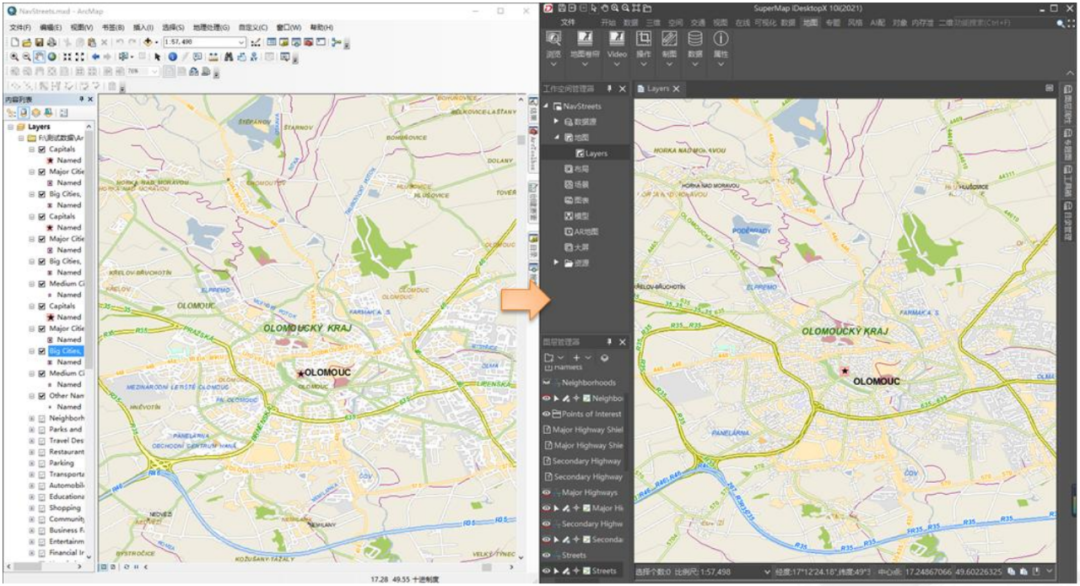This screenshot has height=586, width=1080.
Task: Click List By Source icon in contents
Action: [23, 112]
